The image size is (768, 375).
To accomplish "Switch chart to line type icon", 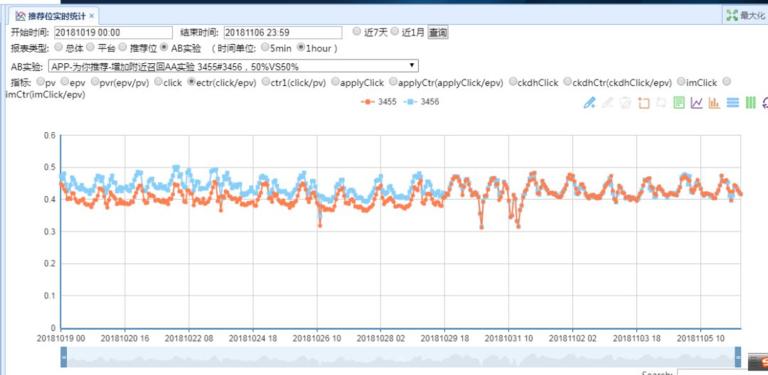I will click(696, 103).
